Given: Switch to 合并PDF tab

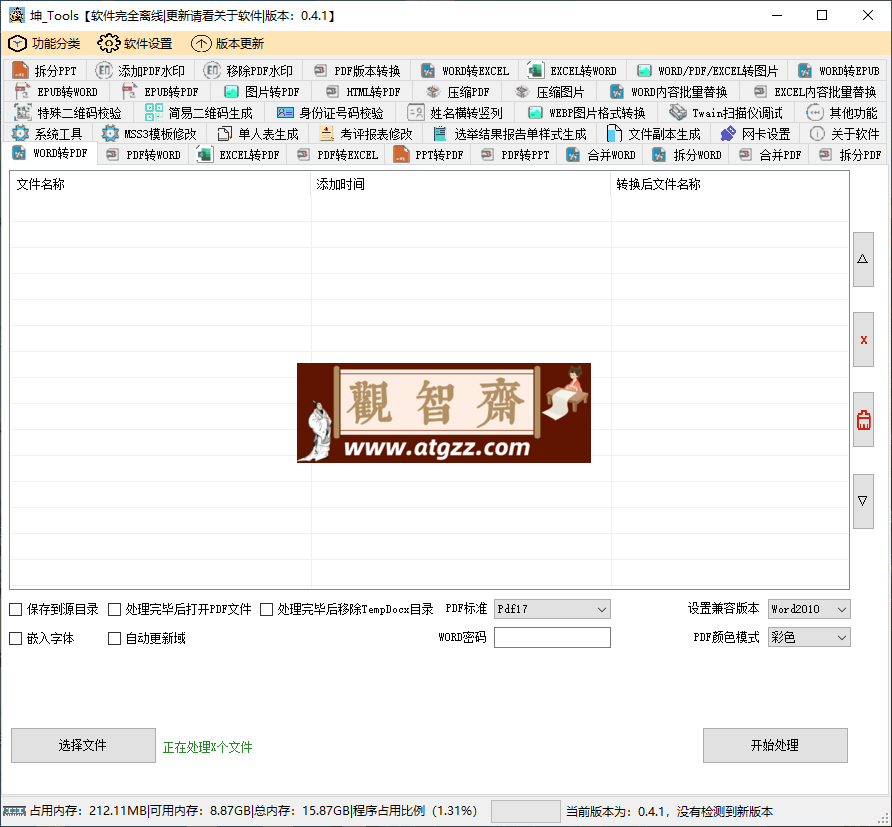Looking at the screenshot, I should pyautogui.click(x=770, y=155).
